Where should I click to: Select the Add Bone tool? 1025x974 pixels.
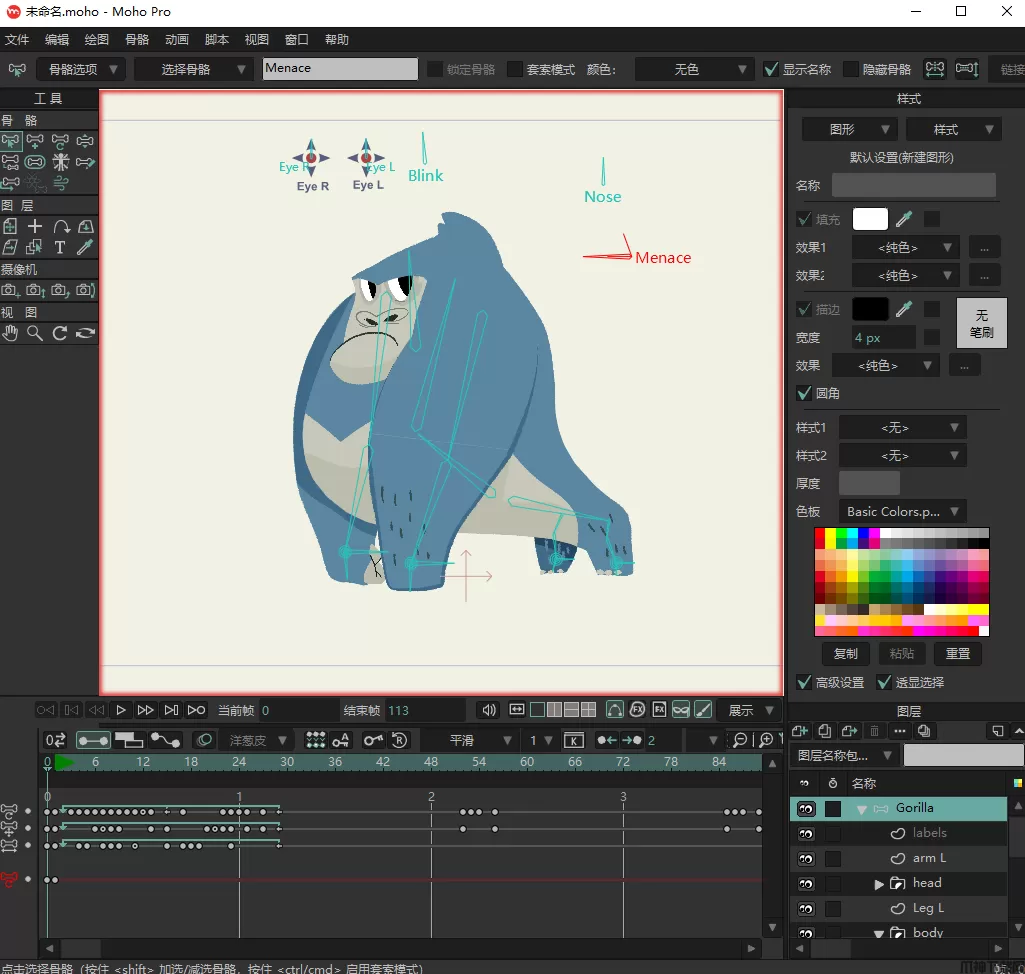[x=35, y=141]
